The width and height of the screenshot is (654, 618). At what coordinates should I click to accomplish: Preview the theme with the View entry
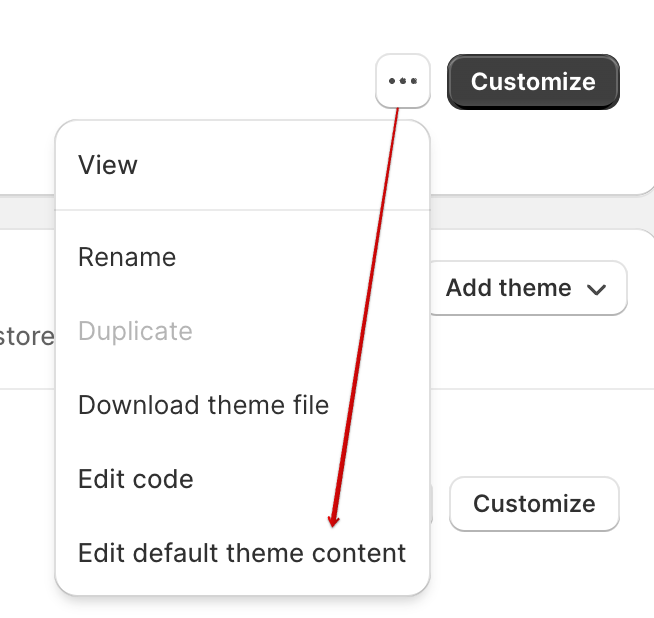point(108,165)
